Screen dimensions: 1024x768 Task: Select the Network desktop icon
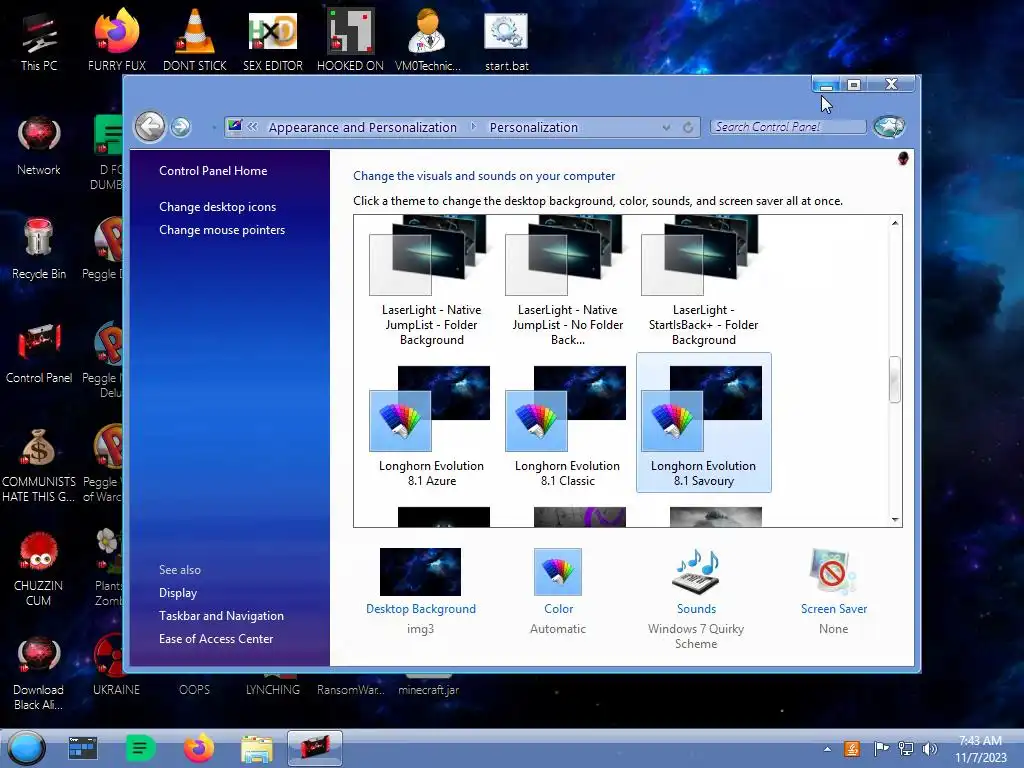39,146
